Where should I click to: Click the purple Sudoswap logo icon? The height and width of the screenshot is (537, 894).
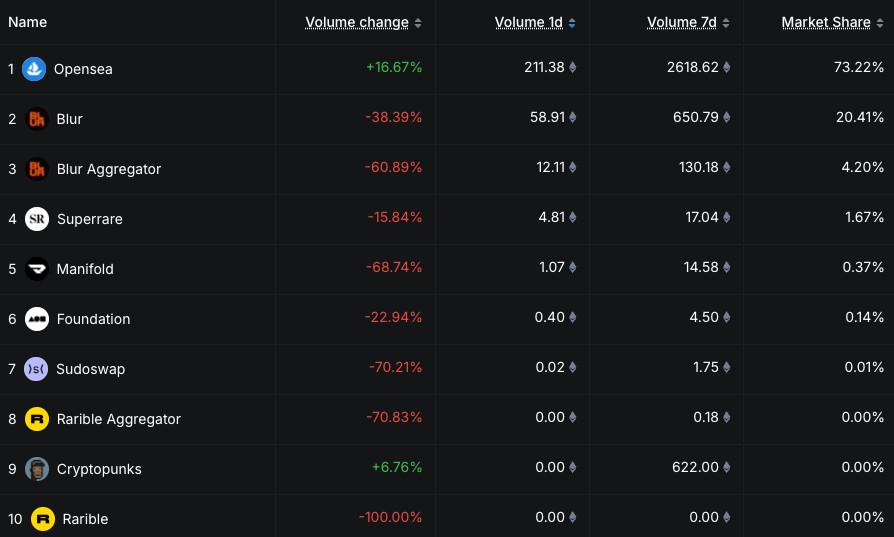tap(37, 369)
